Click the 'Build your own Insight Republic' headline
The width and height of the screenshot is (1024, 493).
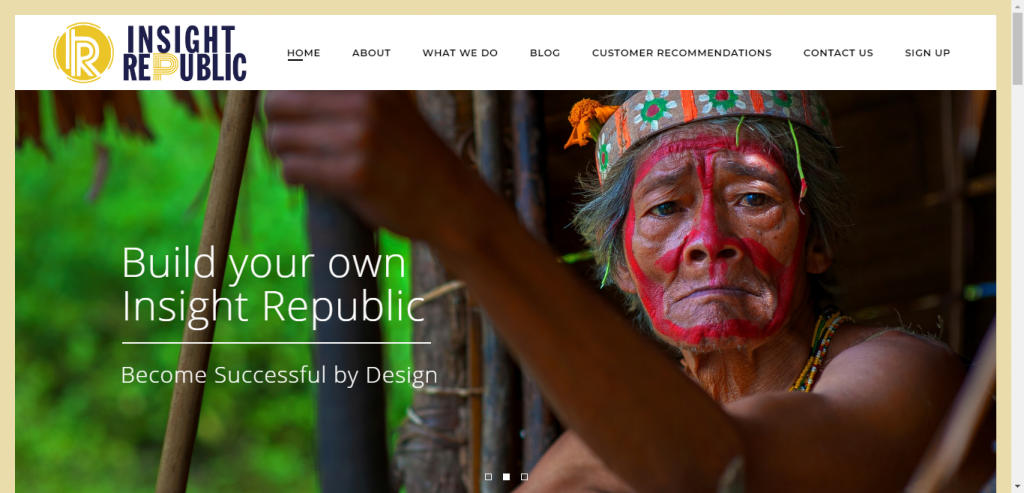click(274, 285)
